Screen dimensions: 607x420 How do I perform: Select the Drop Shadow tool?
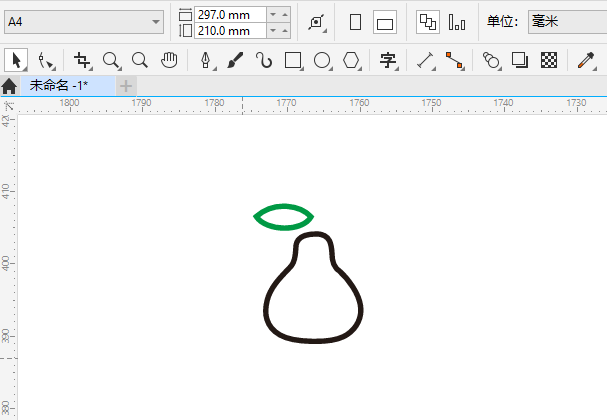pos(520,60)
